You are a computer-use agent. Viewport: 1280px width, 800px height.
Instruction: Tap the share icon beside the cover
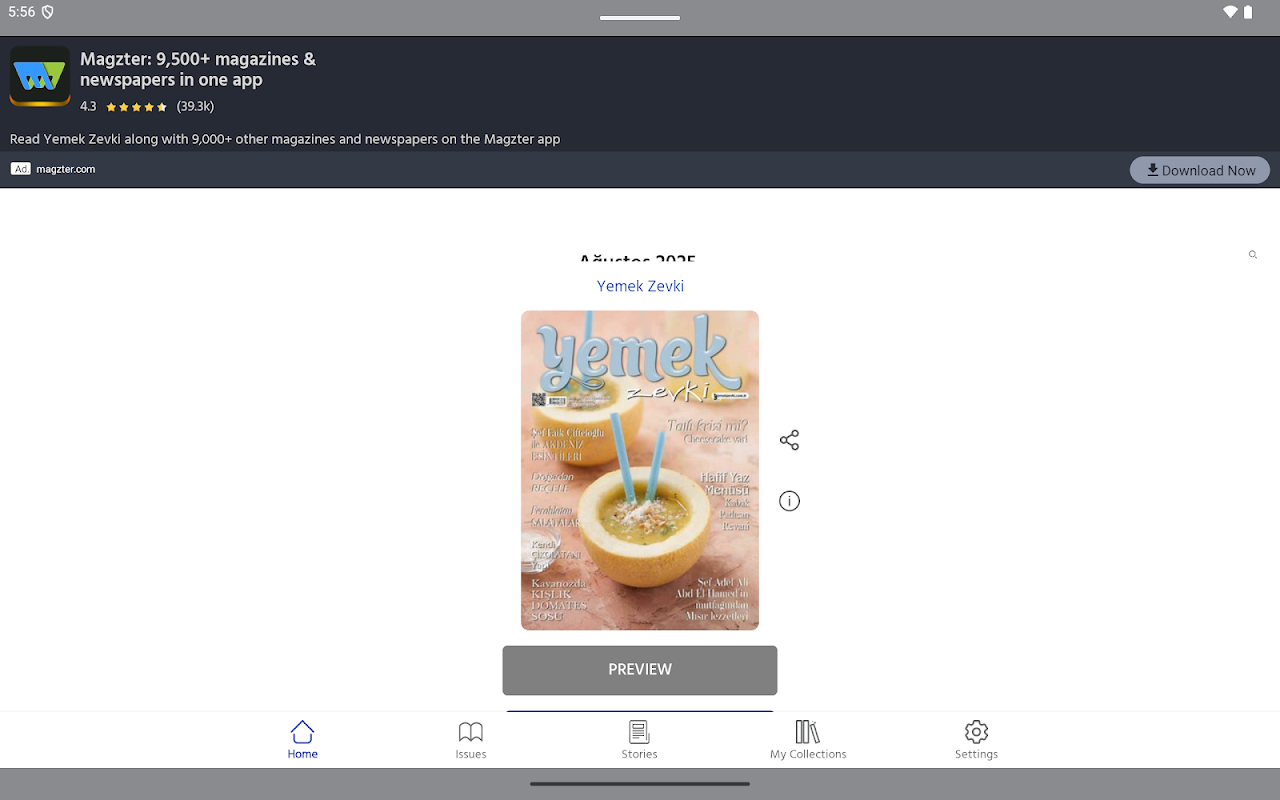(789, 440)
